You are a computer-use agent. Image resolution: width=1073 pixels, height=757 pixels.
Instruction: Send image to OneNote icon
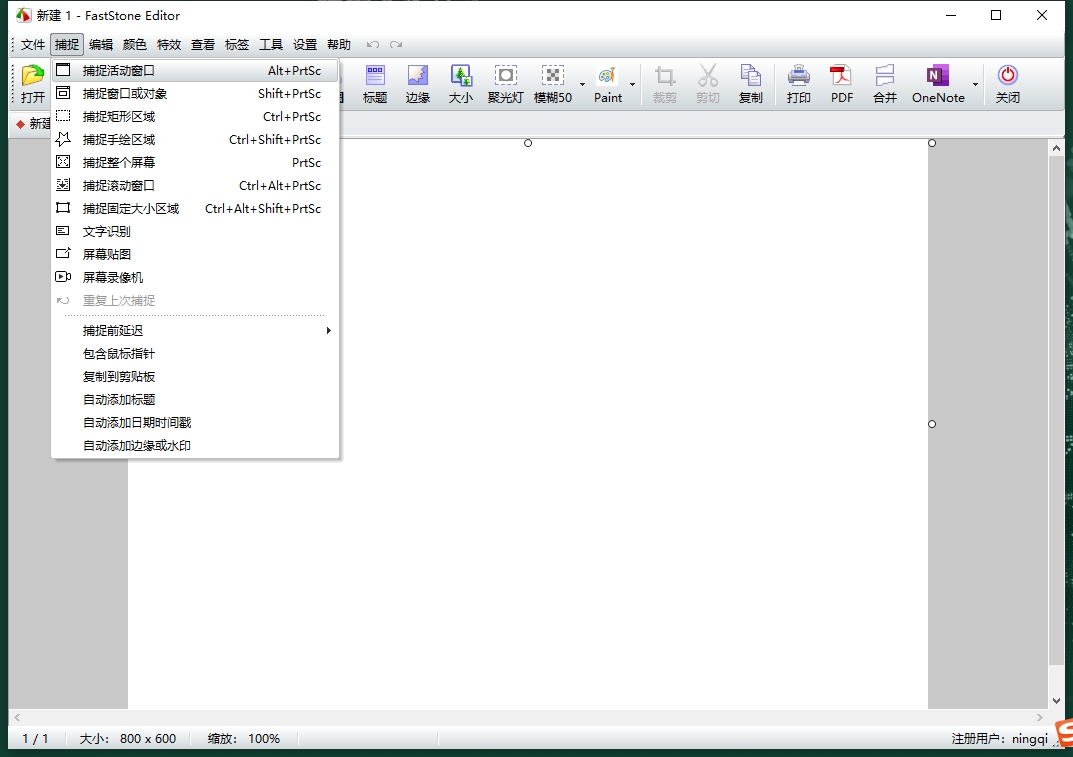[937, 84]
